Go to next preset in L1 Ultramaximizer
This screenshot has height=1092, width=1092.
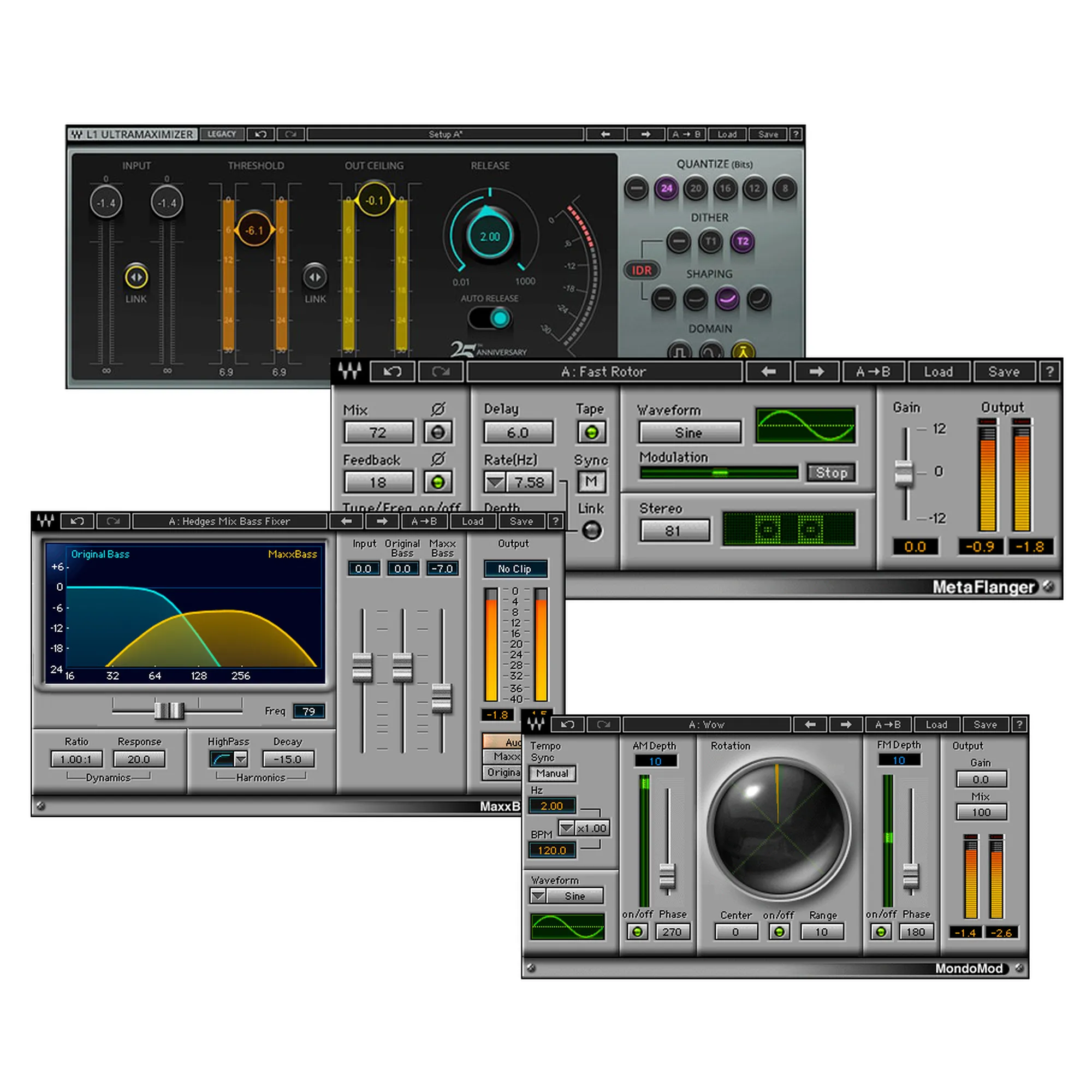pos(645,134)
